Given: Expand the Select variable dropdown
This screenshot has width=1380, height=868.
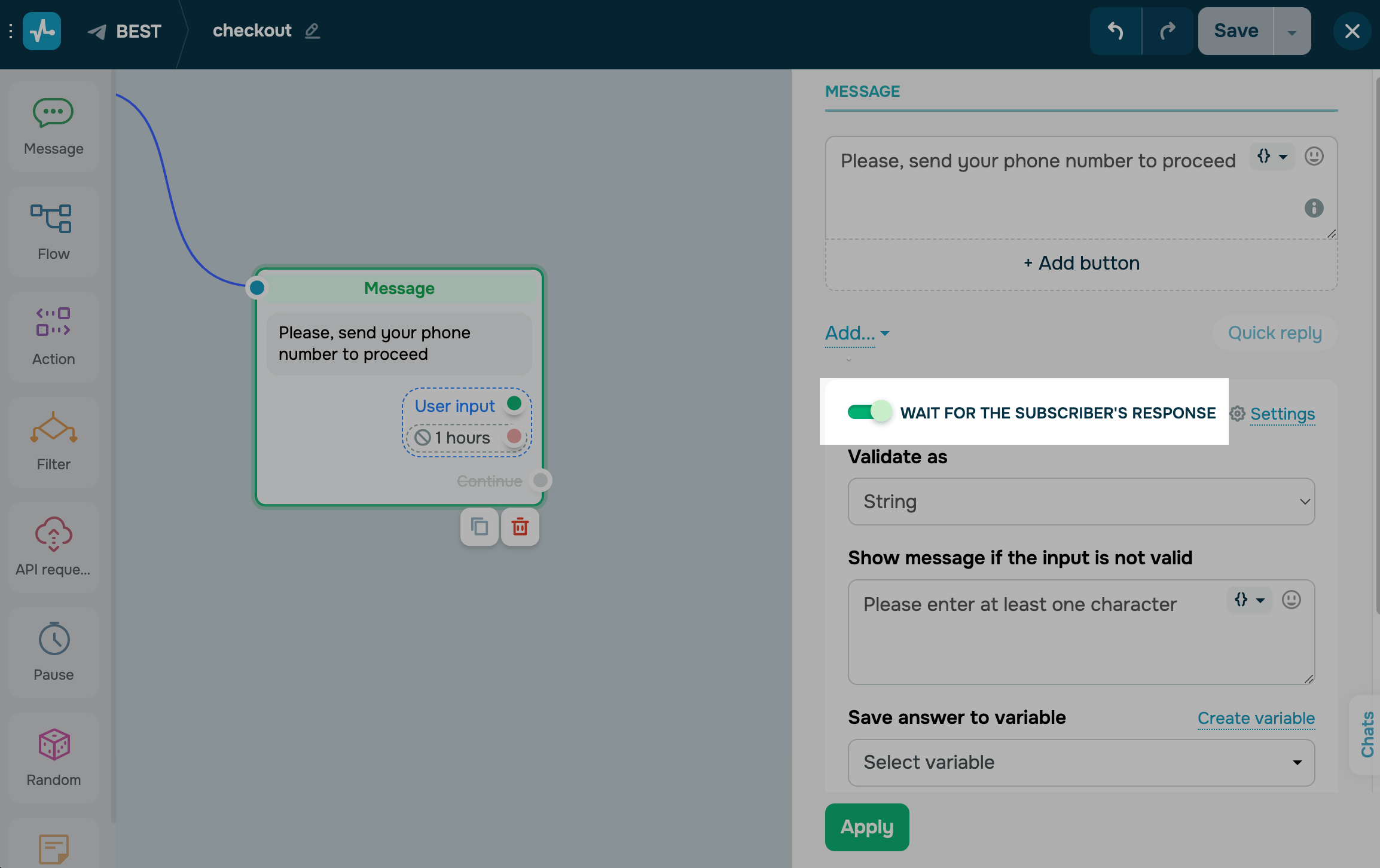Looking at the screenshot, I should (x=1080, y=762).
